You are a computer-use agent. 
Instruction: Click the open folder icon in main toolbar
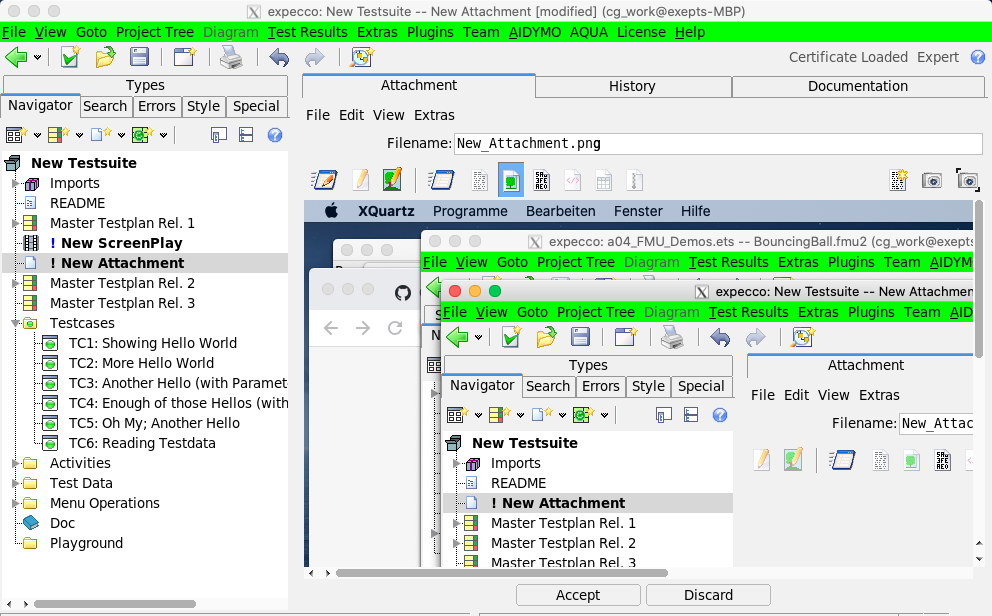pos(105,57)
